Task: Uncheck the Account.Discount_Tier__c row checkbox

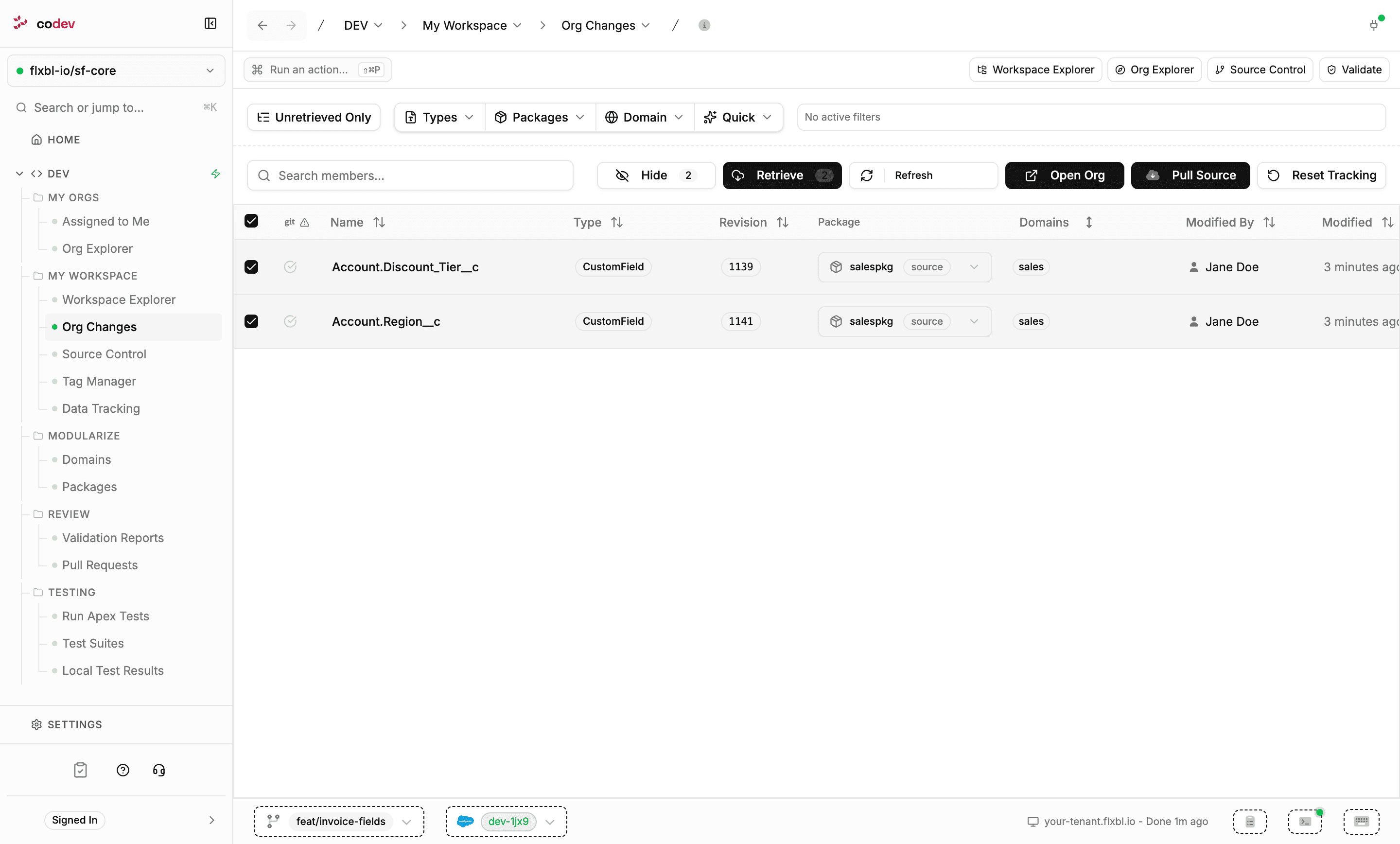Action: click(x=251, y=266)
